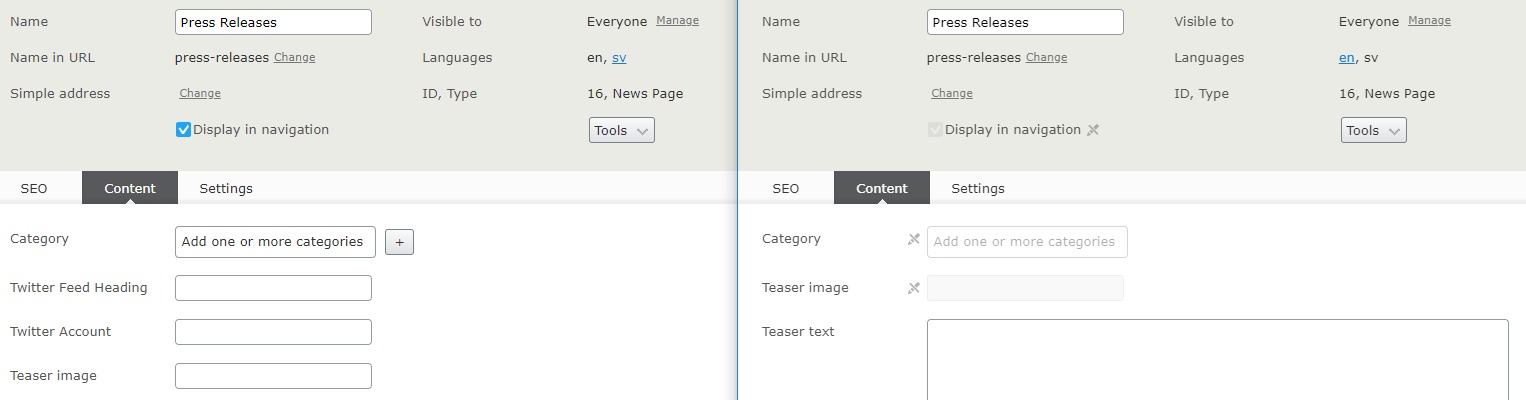Focus the Twitter Feed Heading text field
The height and width of the screenshot is (400, 1526).
(273, 288)
